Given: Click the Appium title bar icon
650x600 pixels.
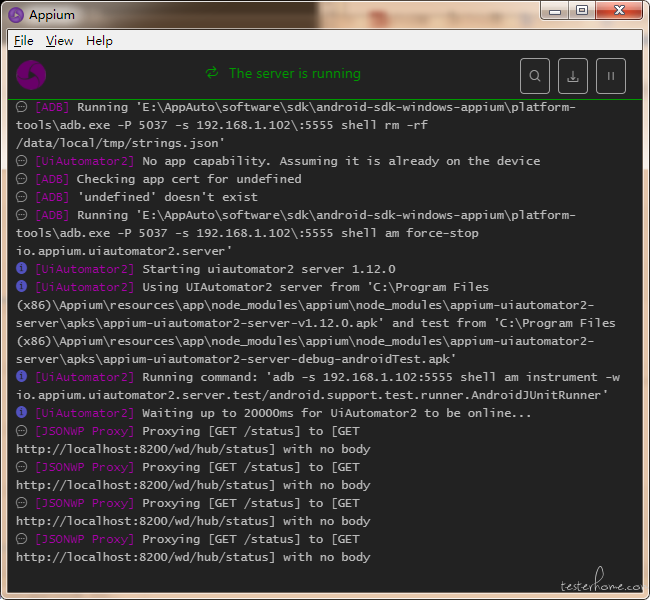Looking at the screenshot, I should pyautogui.click(x=16, y=15).
